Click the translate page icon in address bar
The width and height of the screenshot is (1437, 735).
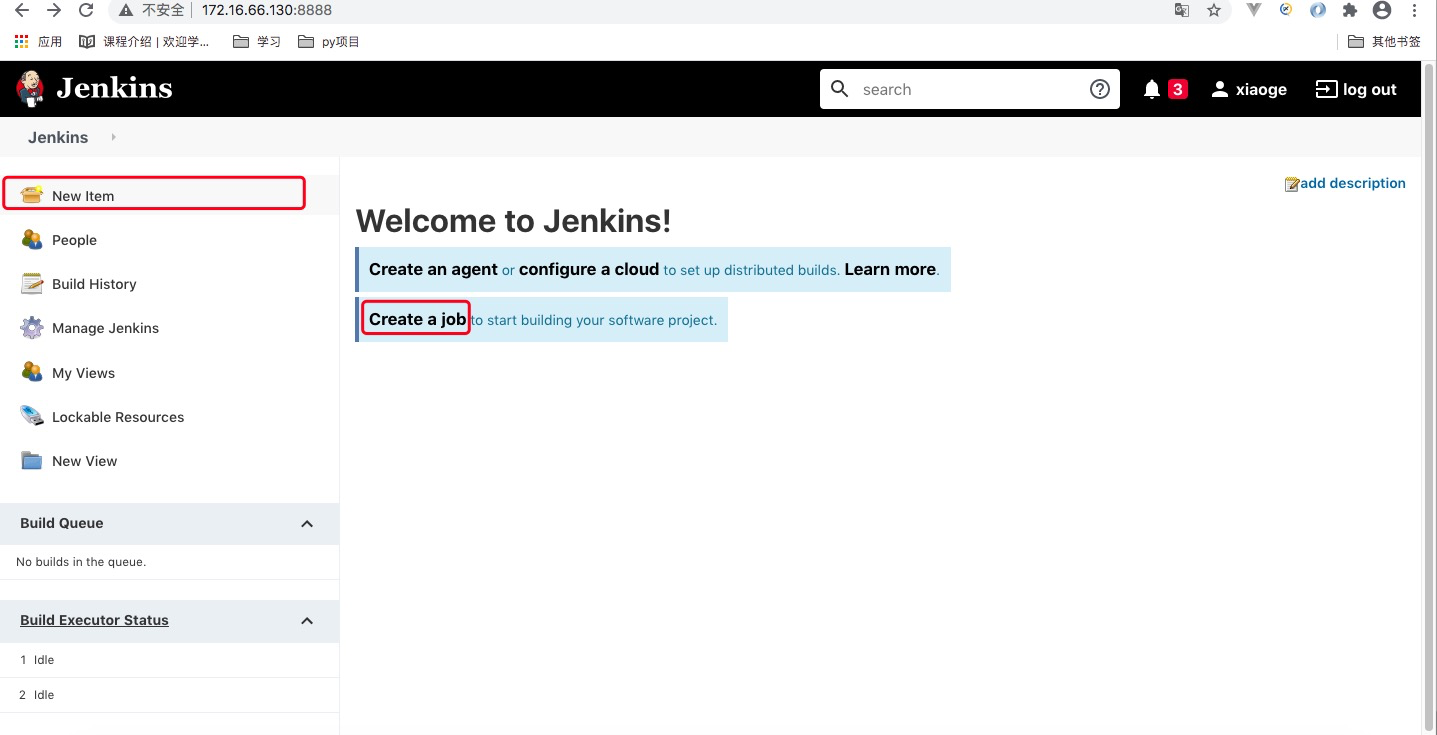coord(1182,10)
